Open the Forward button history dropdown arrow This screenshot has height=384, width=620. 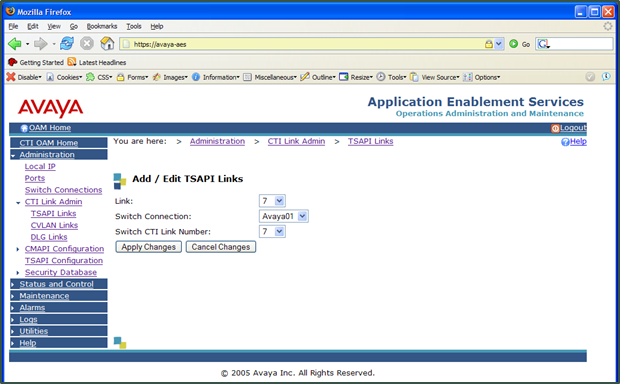[x=54, y=44]
